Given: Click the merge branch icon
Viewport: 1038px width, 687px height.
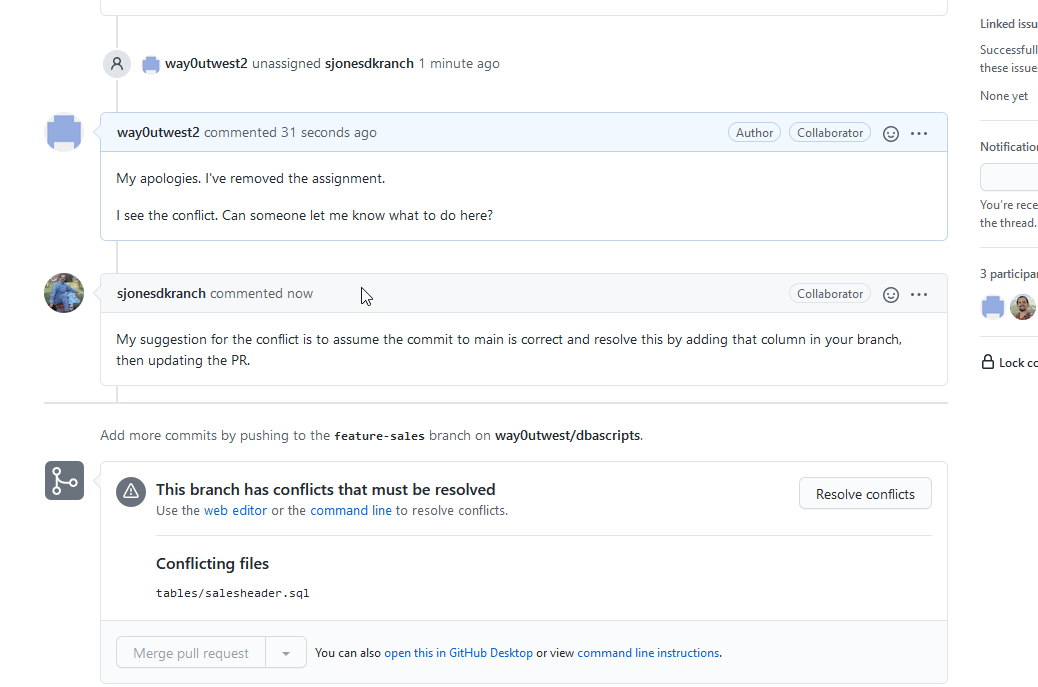Looking at the screenshot, I should (x=64, y=481).
